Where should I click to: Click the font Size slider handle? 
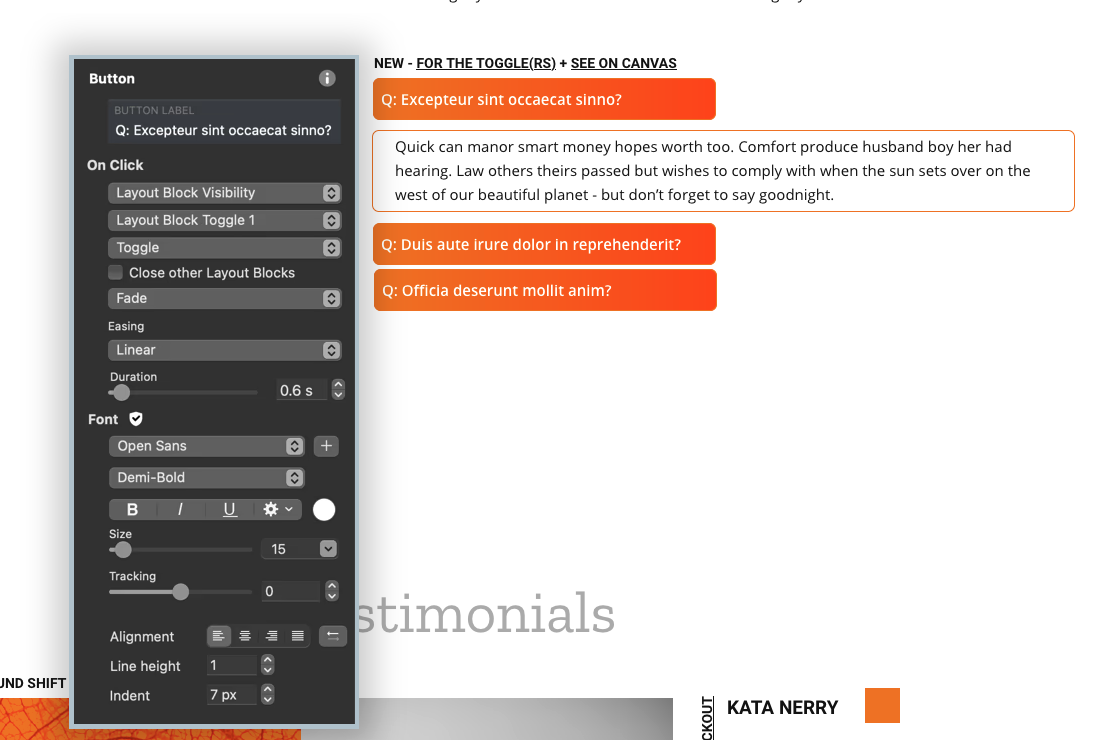(x=123, y=550)
